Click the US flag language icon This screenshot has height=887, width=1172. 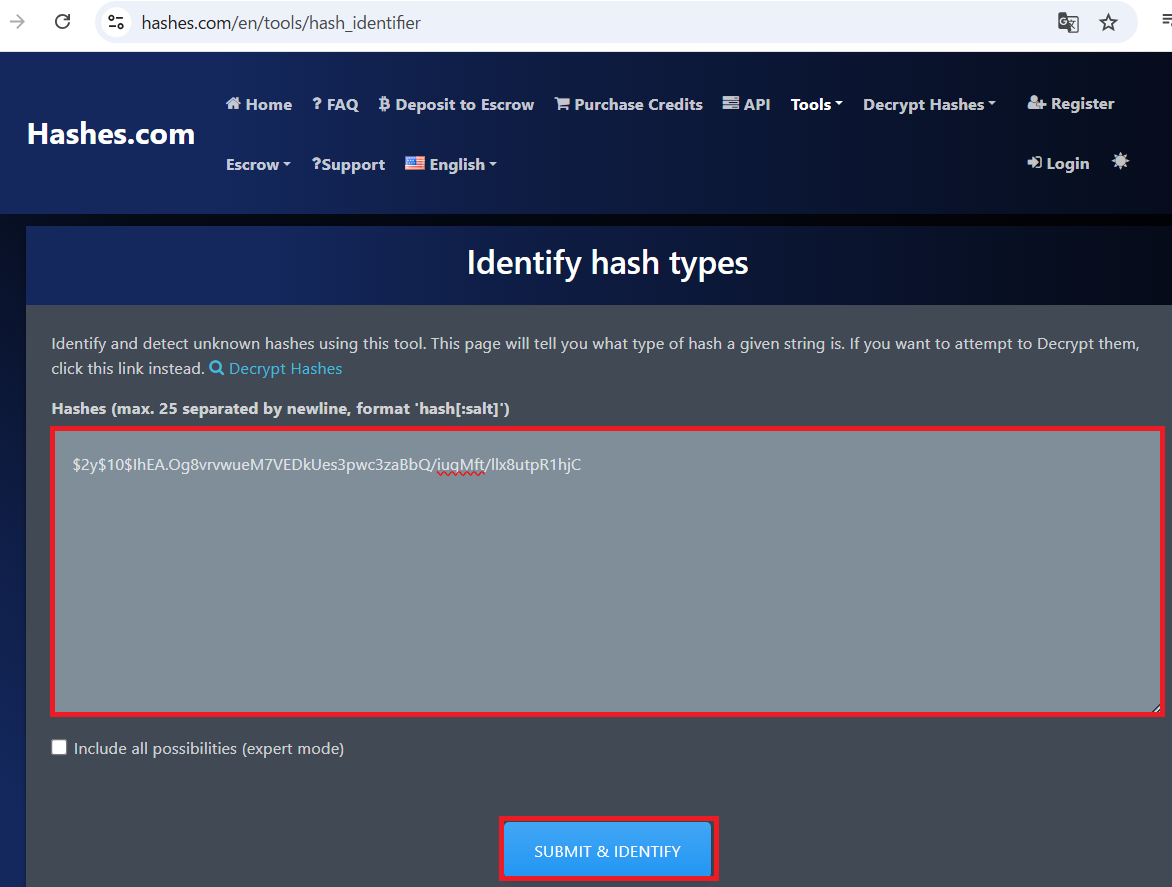[415, 163]
